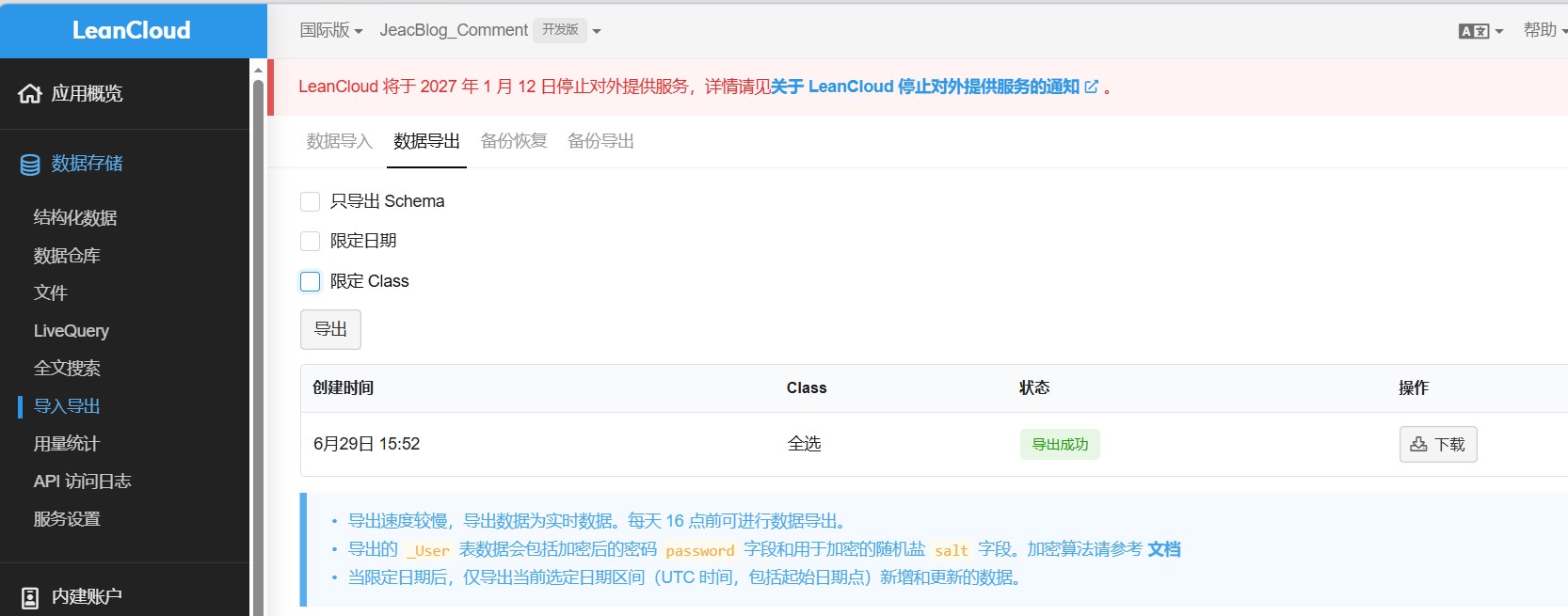The image size is (1568, 616).
Task: Open the 应用概览 sidebar item
Action: (87, 93)
